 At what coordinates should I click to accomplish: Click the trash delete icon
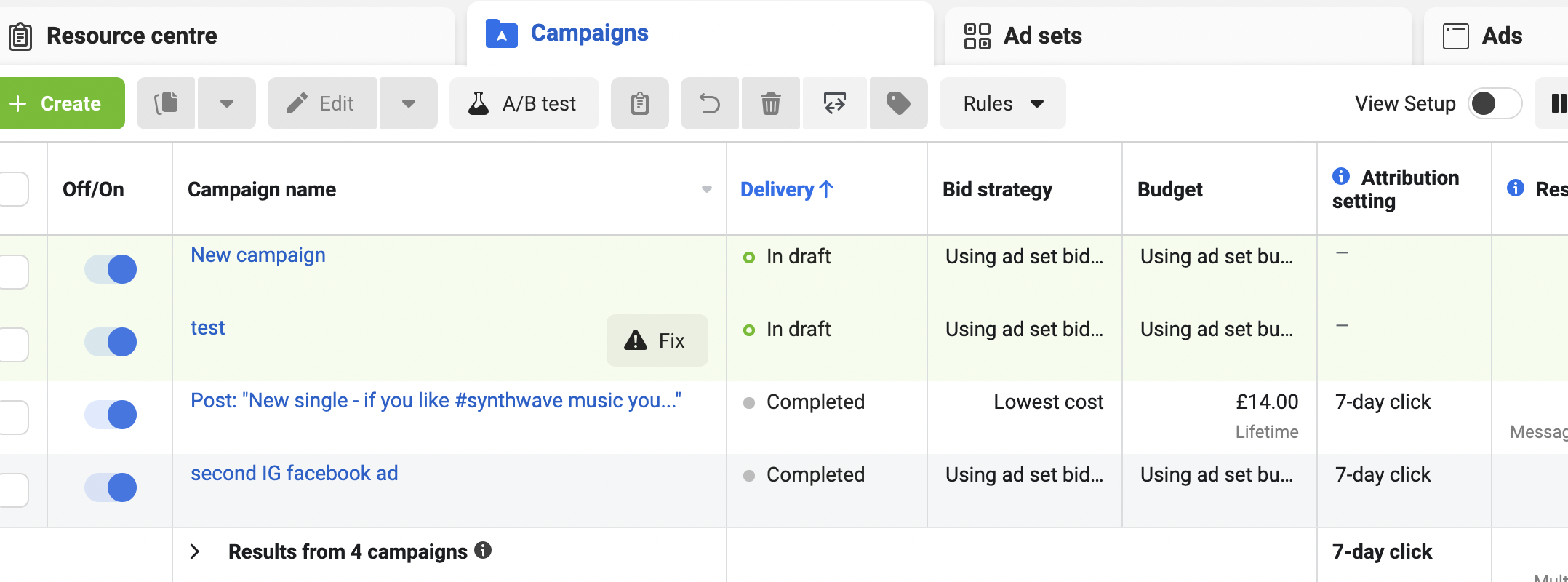click(x=770, y=103)
